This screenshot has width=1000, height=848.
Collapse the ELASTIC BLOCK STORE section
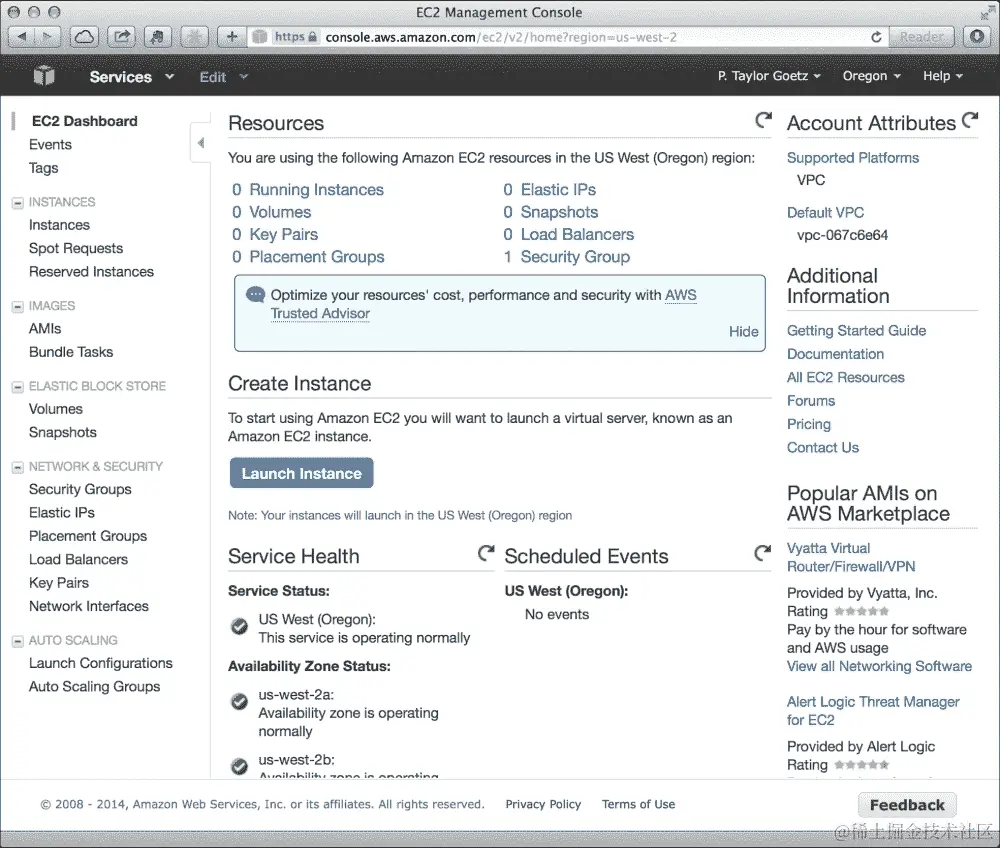point(18,387)
